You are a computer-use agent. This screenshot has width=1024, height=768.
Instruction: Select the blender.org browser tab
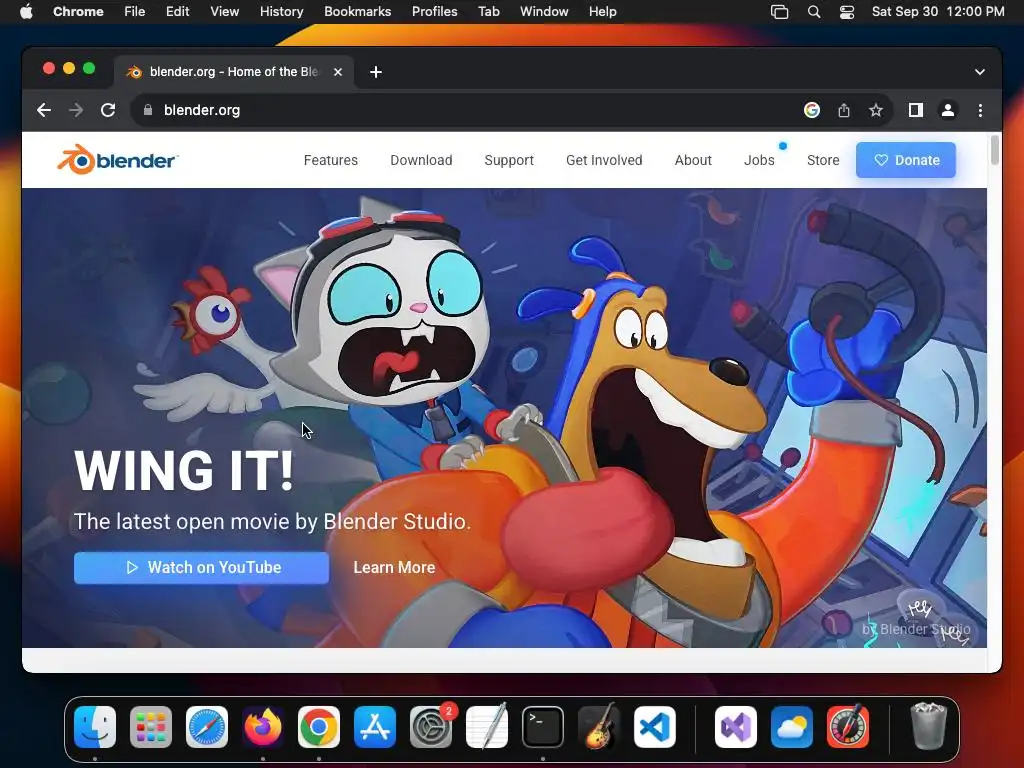pos(234,72)
